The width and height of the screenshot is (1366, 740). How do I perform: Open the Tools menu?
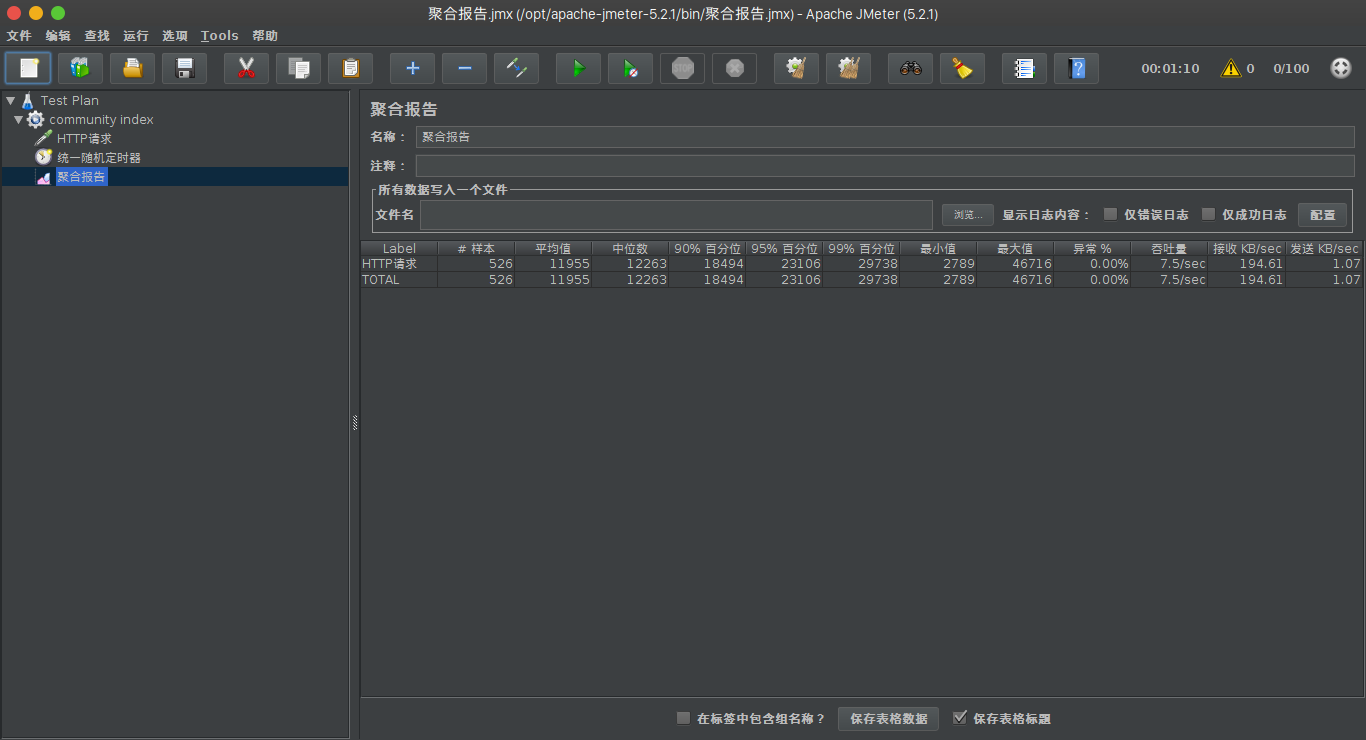click(220, 36)
